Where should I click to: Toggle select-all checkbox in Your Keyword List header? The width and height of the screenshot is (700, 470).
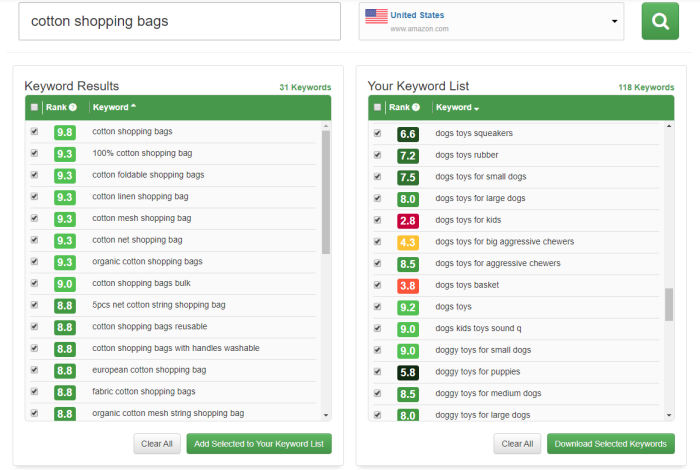coord(377,107)
